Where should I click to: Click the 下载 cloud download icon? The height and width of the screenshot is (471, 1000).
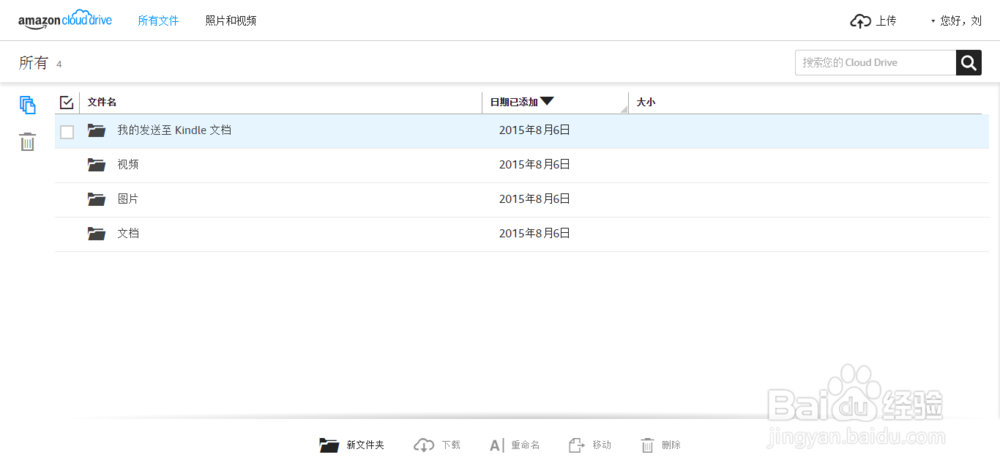(424, 445)
